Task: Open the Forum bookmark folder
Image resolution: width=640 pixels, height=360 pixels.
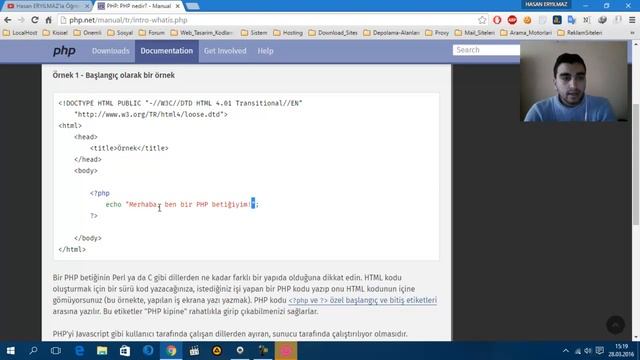Action: (x=152, y=33)
